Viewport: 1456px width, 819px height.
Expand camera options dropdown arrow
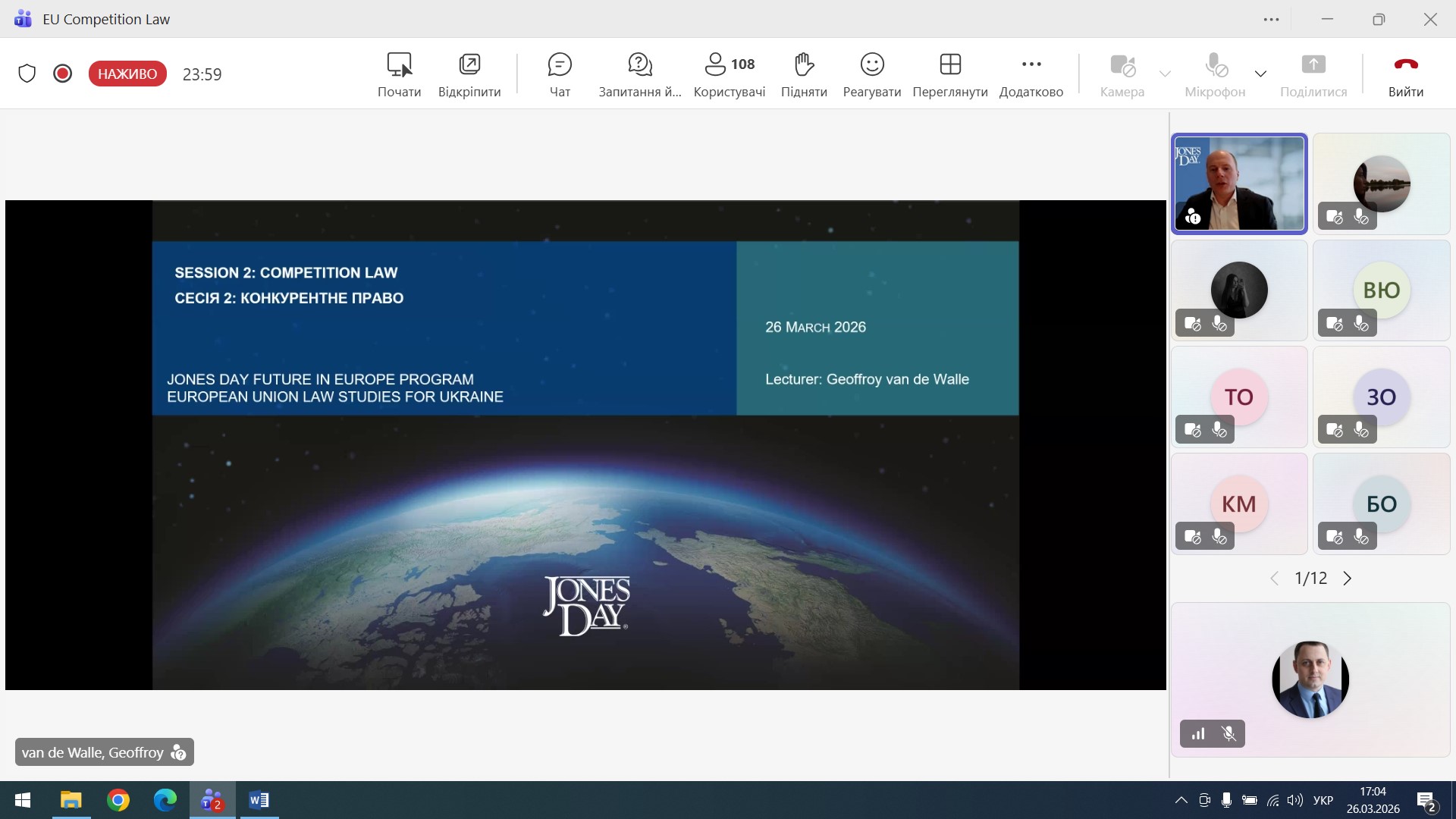point(1165,74)
